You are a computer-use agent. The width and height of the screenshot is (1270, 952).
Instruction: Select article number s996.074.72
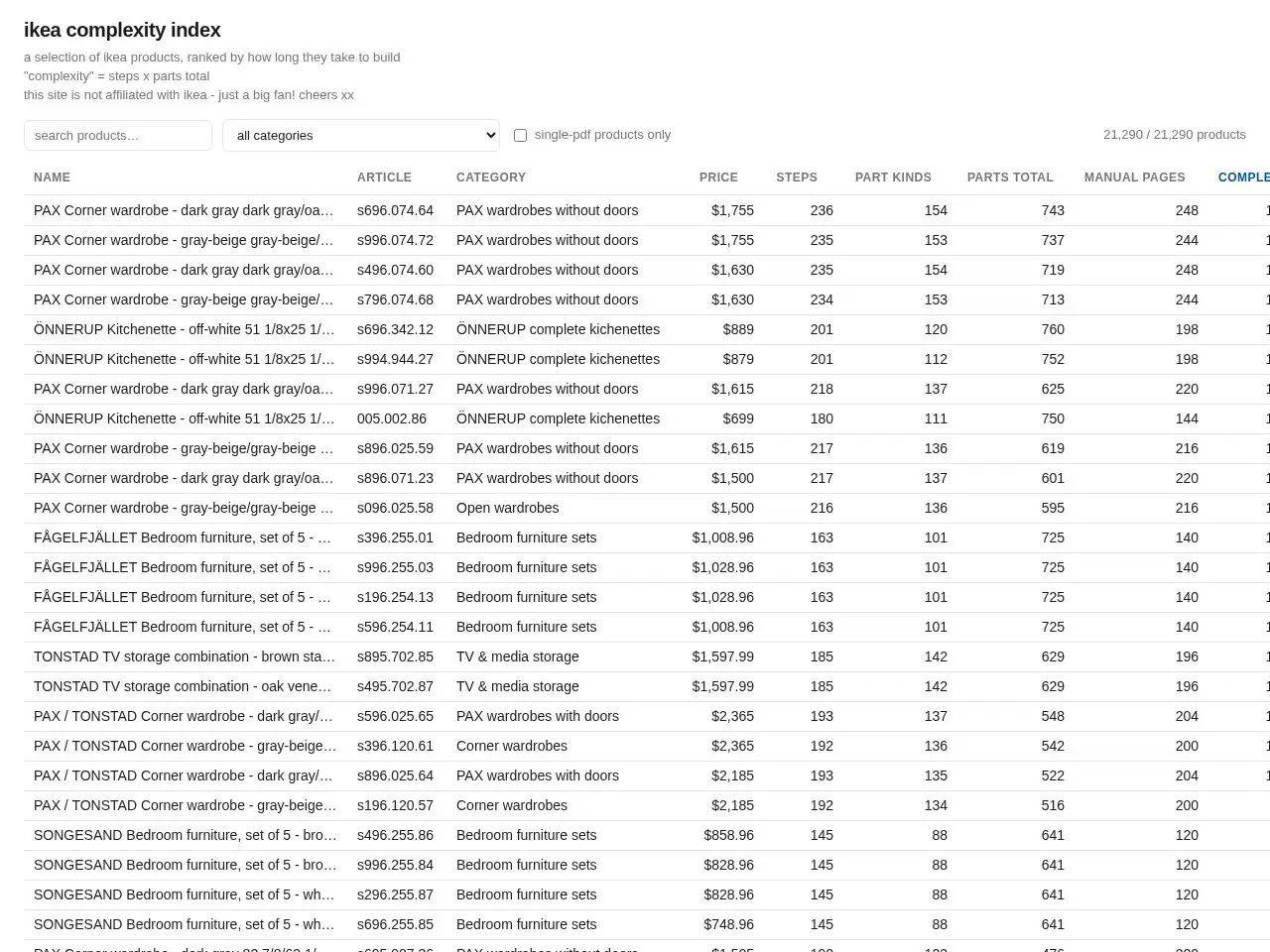coord(395,240)
